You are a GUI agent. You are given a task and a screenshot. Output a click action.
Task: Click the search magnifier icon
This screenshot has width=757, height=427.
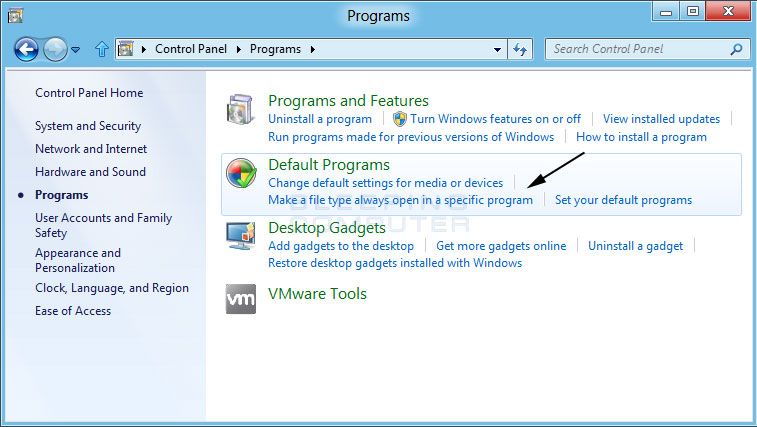click(x=736, y=49)
